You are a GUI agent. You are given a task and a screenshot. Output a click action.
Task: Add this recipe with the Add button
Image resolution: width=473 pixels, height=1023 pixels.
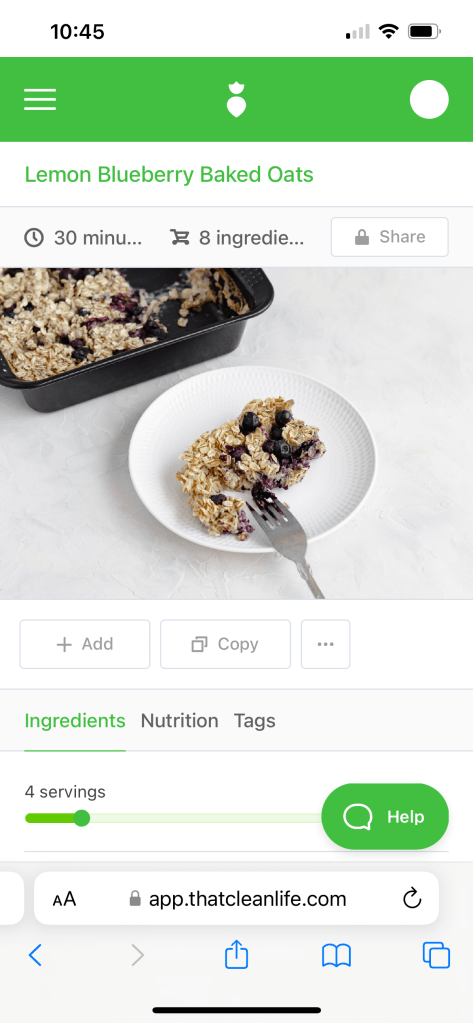click(x=85, y=644)
